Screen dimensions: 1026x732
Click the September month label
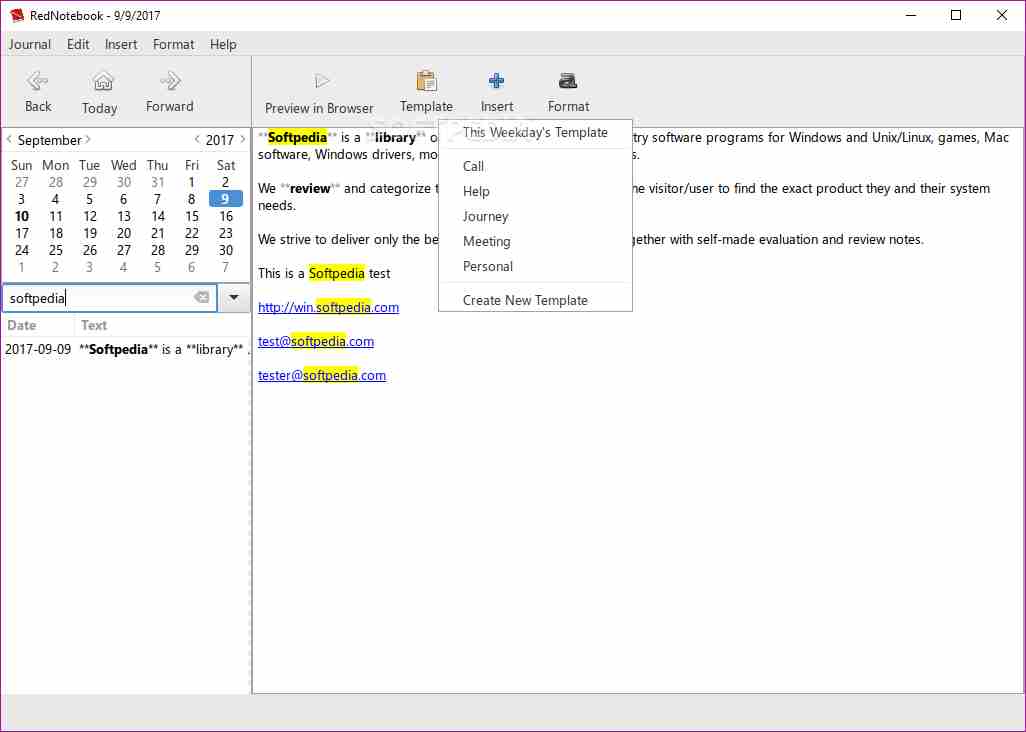(x=49, y=140)
